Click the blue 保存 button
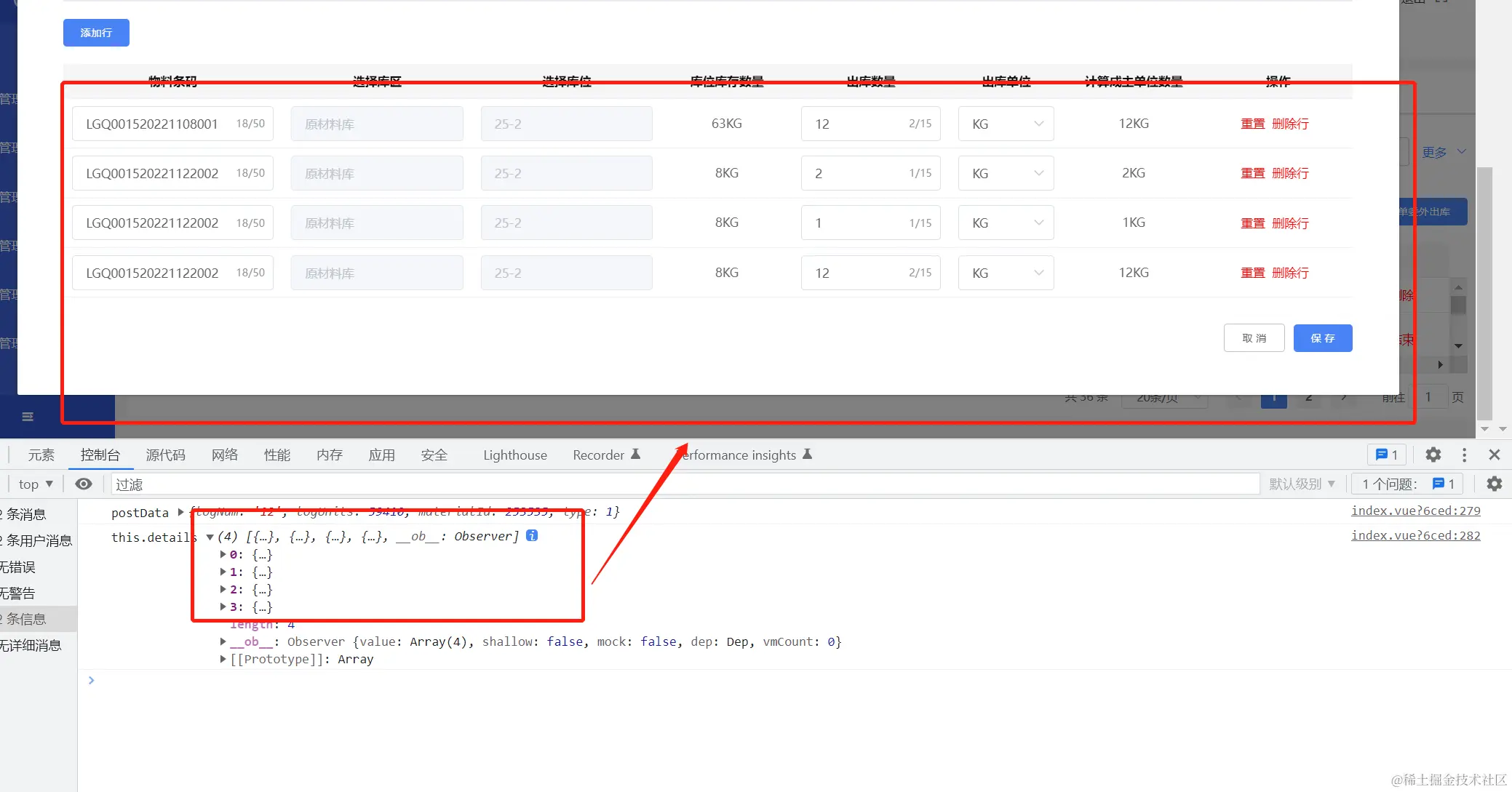Image resolution: width=1512 pixels, height=792 pixels. point(1322,338)
